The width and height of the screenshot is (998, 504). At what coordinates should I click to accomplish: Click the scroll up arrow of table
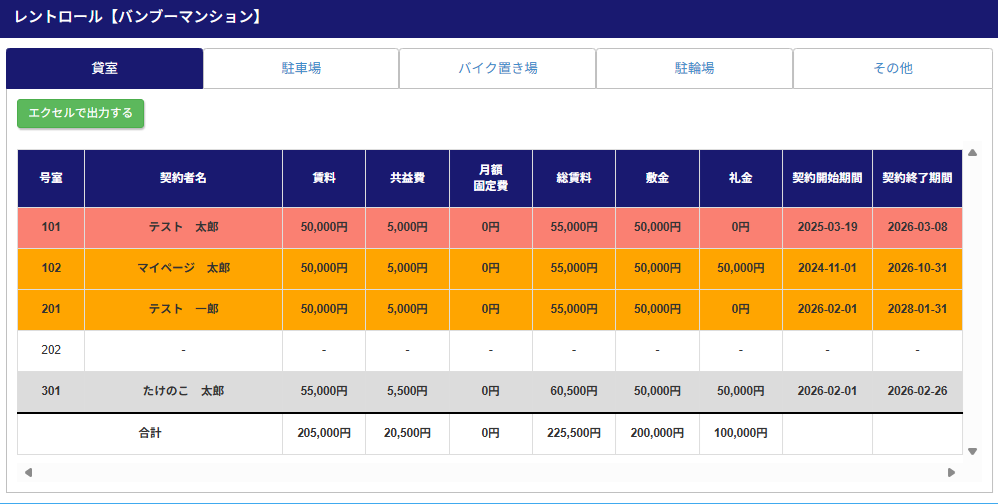(972, 154)
